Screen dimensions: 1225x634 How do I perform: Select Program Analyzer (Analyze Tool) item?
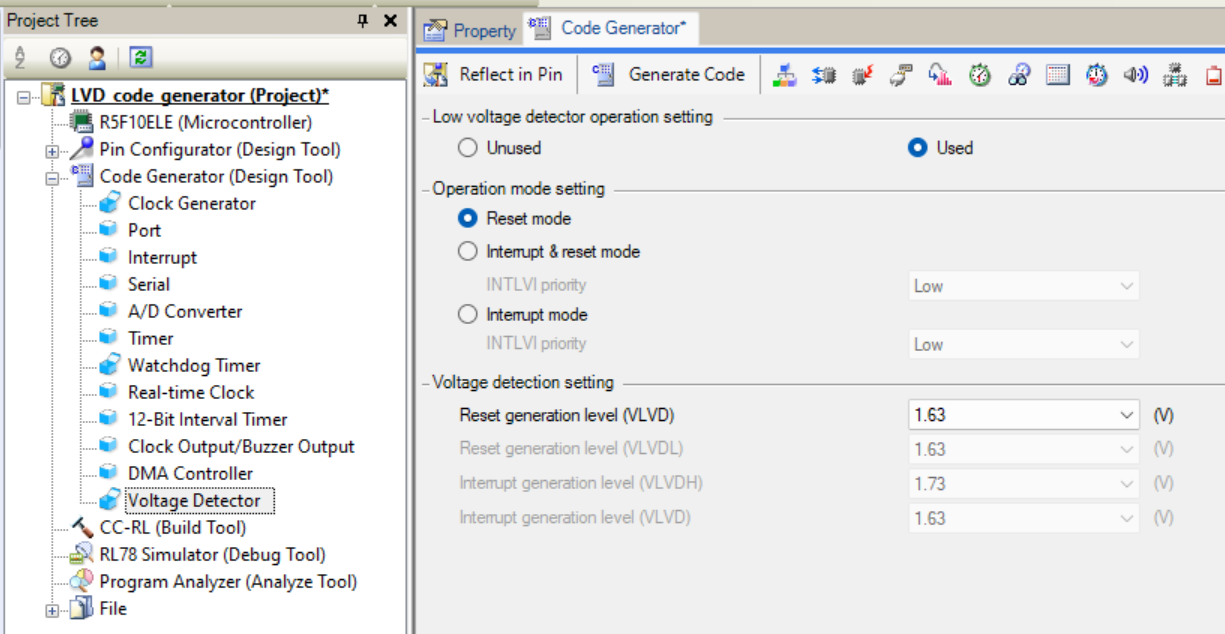tap(228, 582)
